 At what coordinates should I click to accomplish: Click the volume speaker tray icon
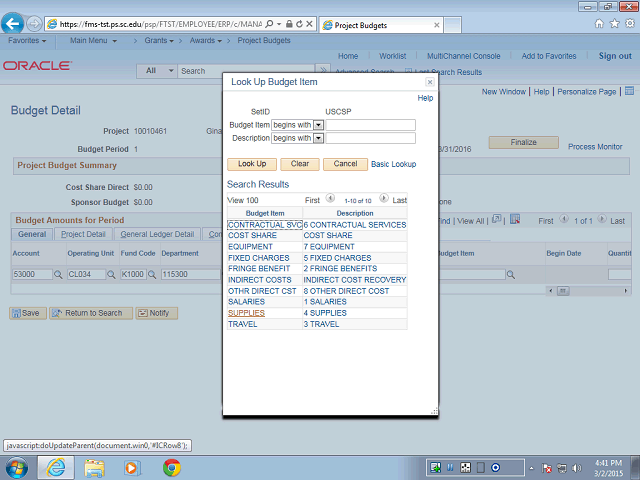tap(577, 468)
